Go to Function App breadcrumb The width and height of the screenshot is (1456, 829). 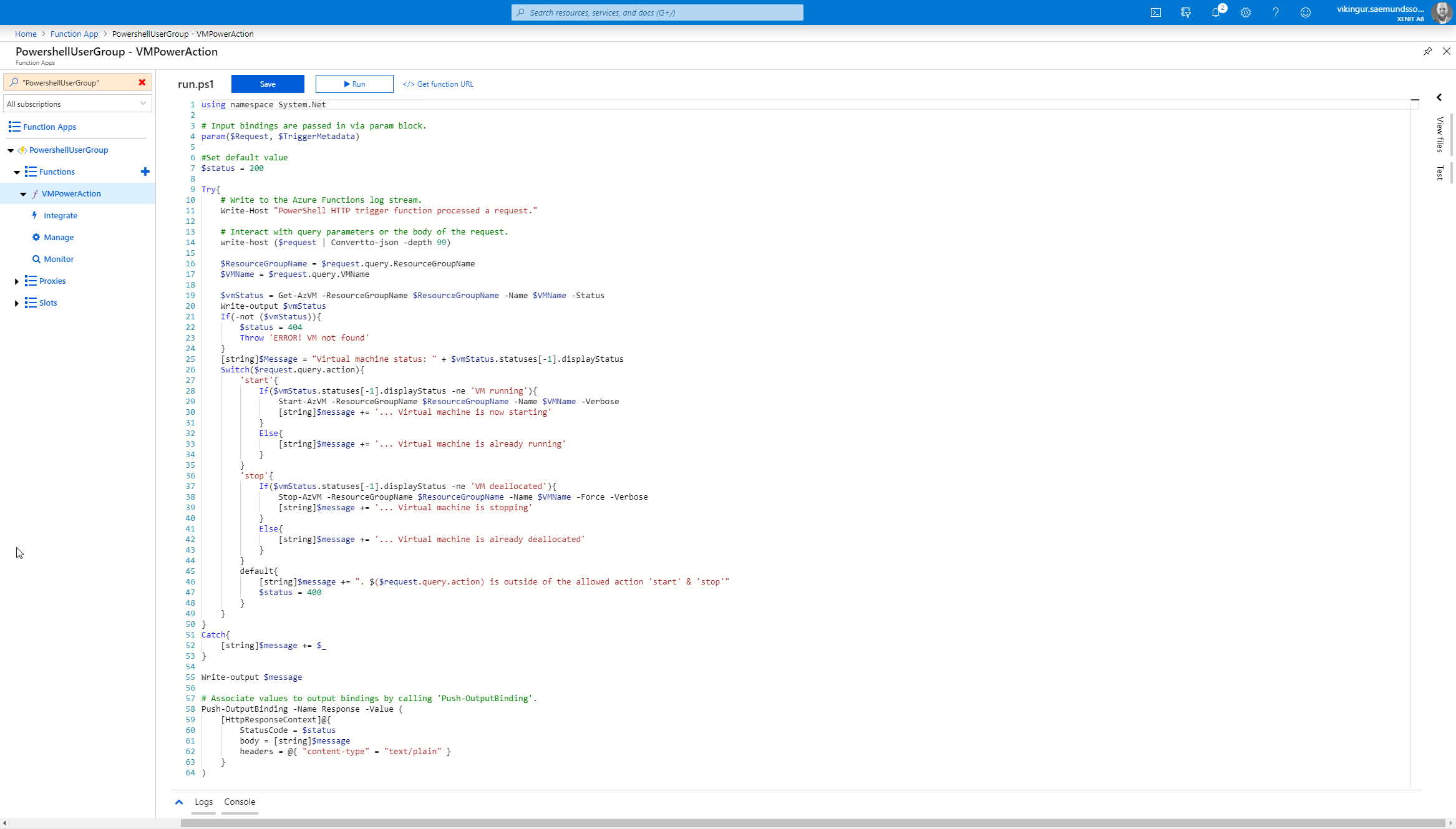(x=74, y=34)
